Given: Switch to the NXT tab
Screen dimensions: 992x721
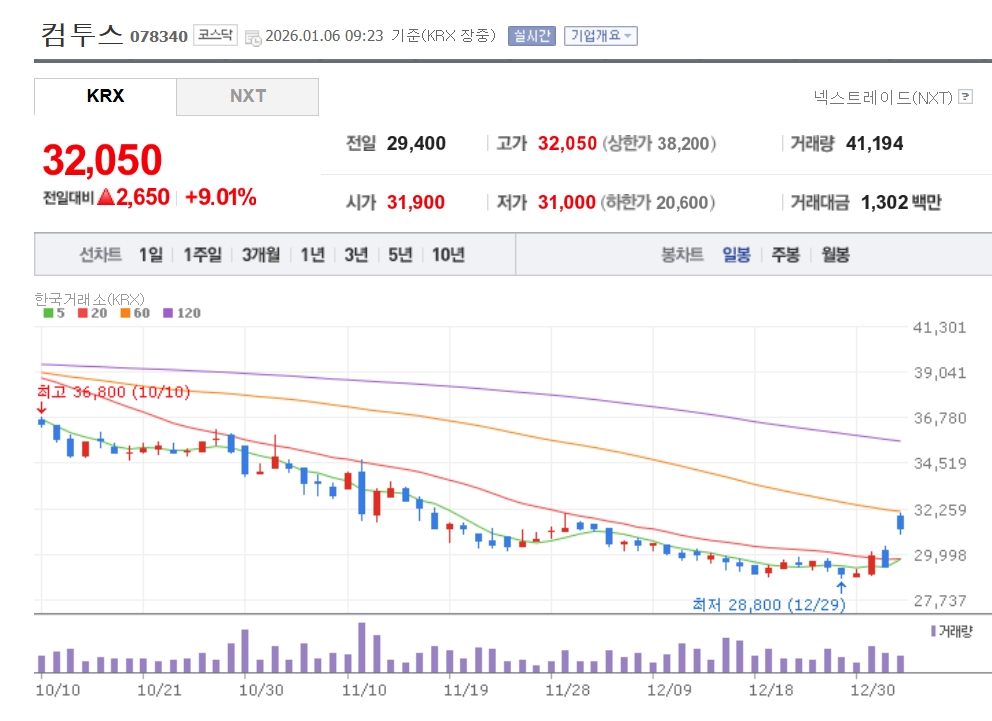Looking at the screenshot, I should (247, 97).
